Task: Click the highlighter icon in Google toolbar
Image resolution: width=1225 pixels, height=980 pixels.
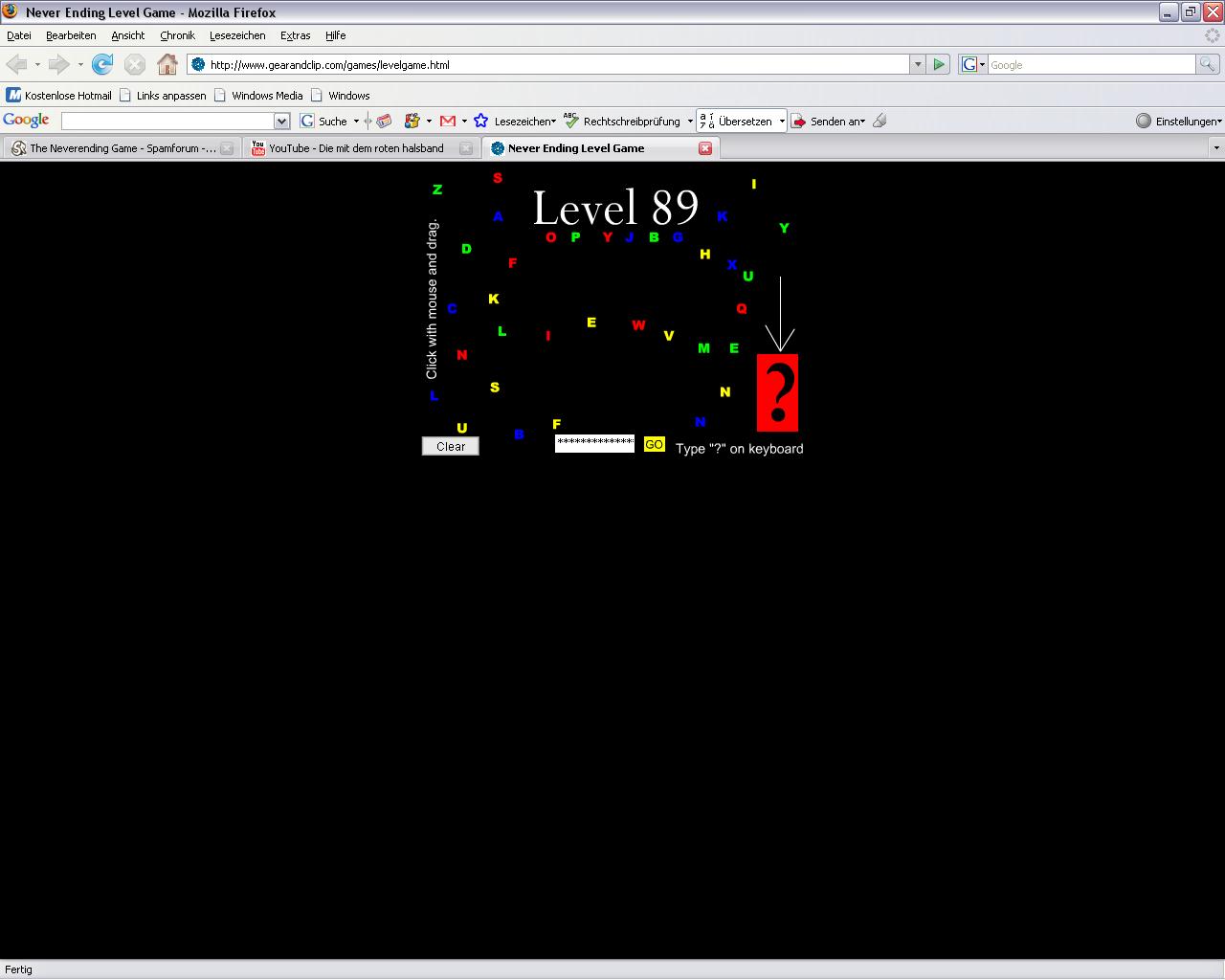Action: tap(880, 121)
